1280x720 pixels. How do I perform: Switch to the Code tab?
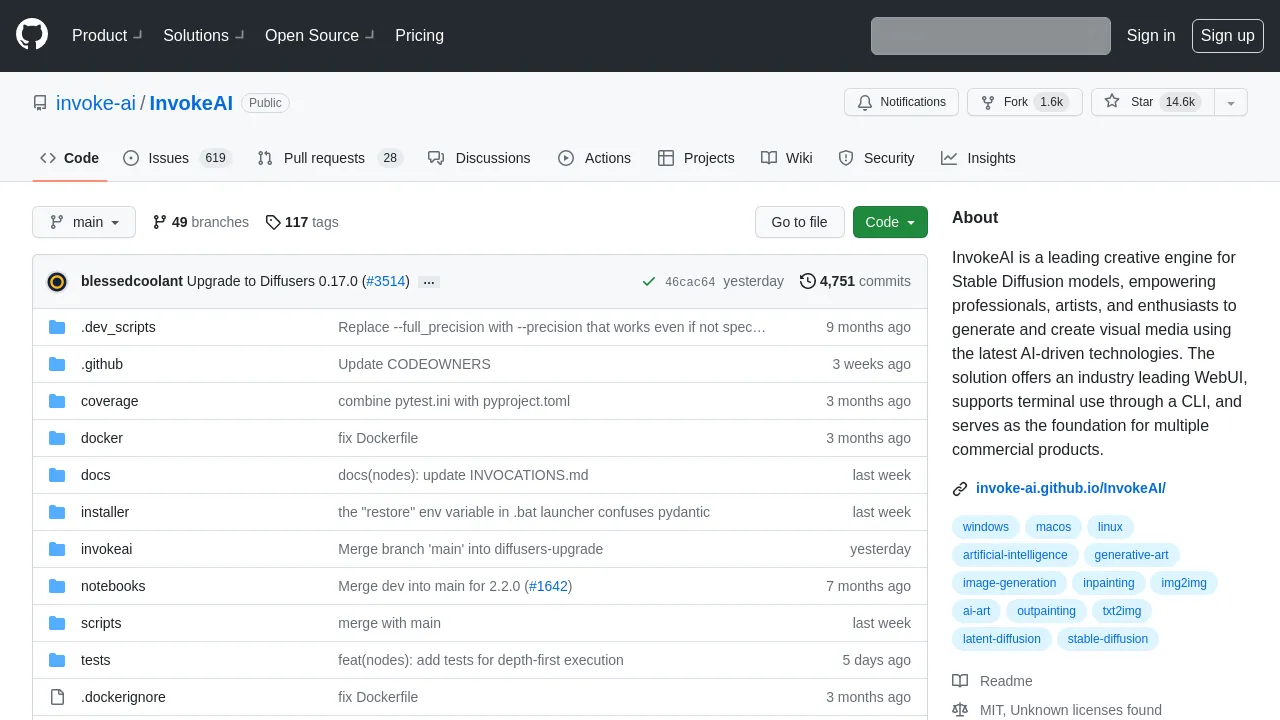pos(70,158)
